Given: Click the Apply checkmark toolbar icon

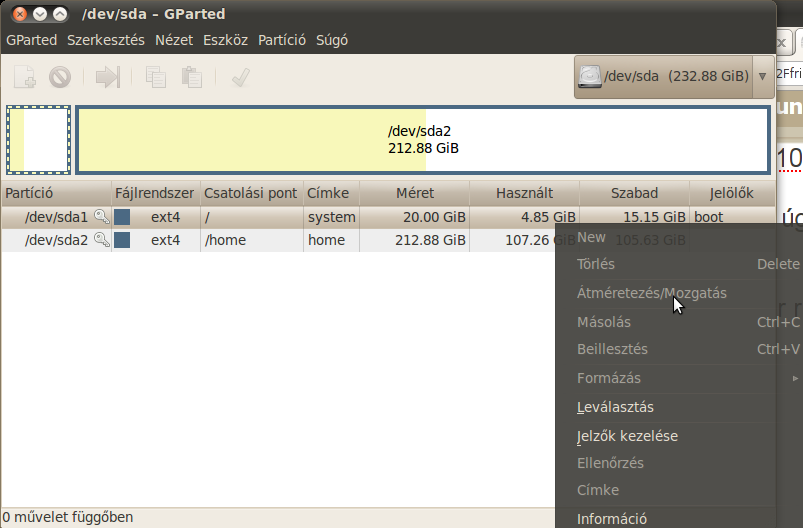Looking at the screenshot, I should [x=240, y=77].
